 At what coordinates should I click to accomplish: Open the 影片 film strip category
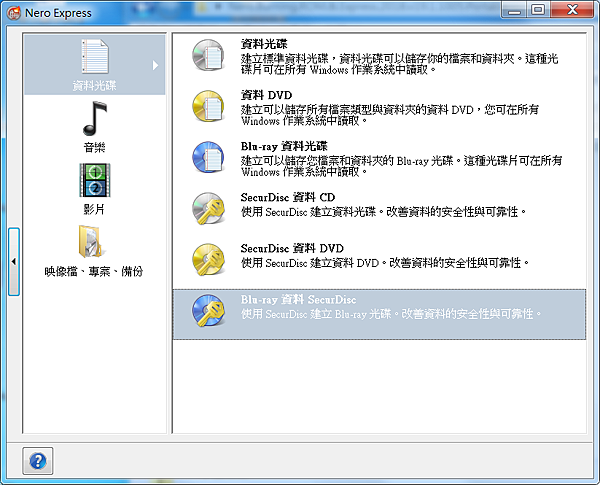(95, 180)
